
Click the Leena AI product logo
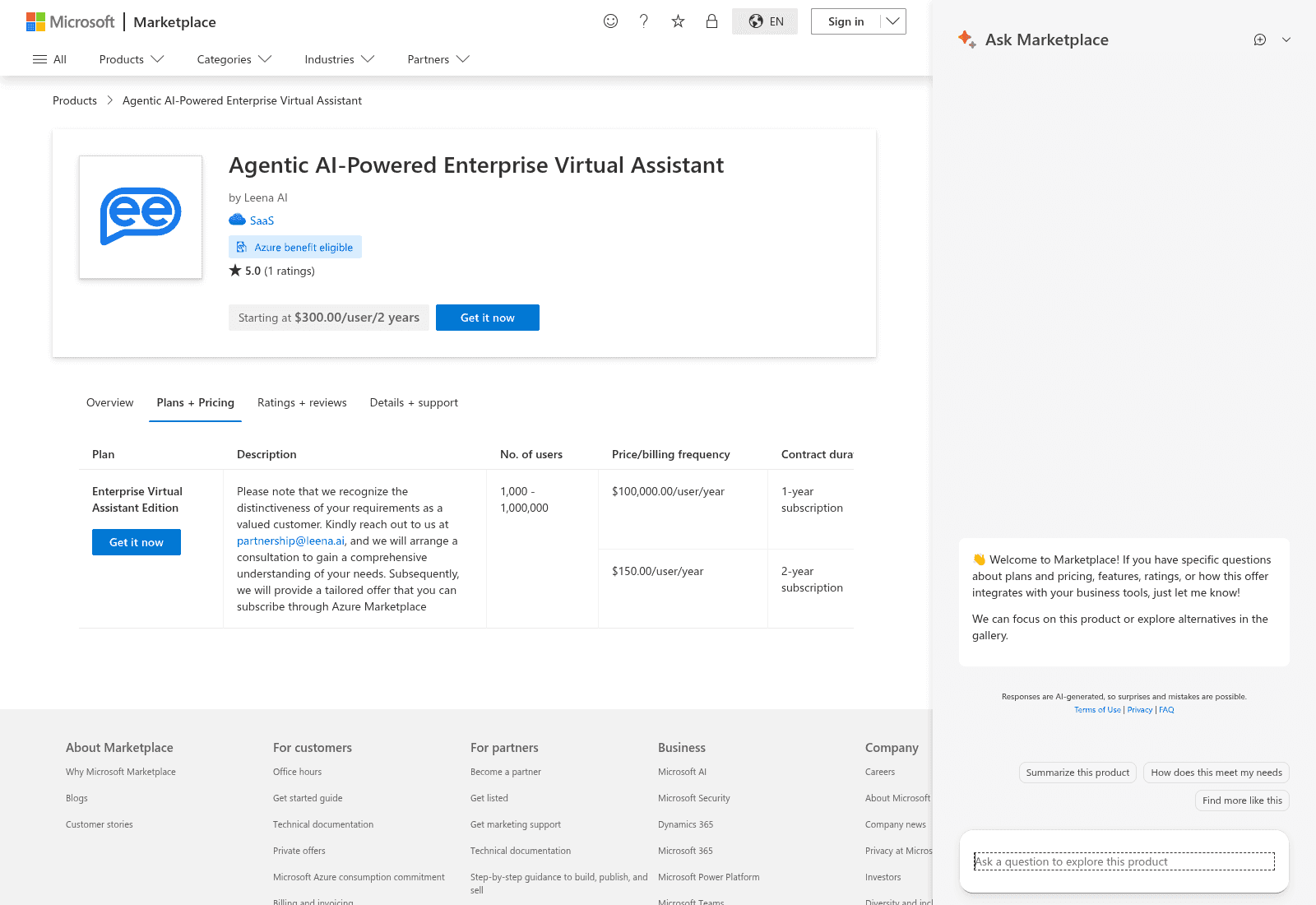(141, 217)
